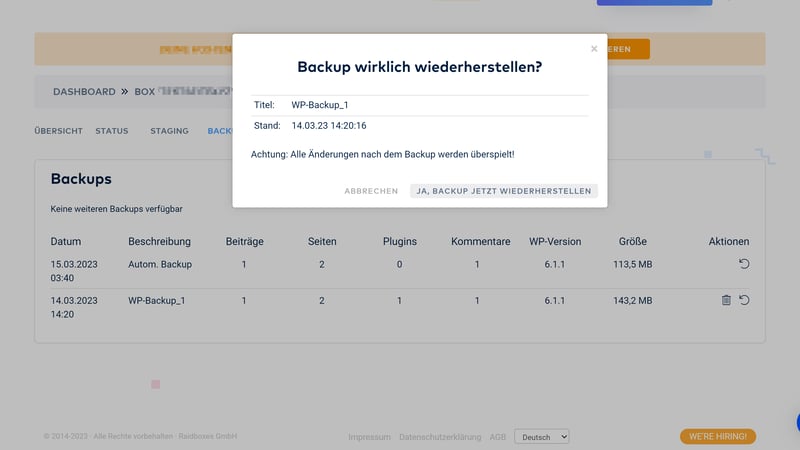Viewport: 800px width, 450px height.
Task: Confirm with JA, BACKUP JETZT WIEDERHERSTELLEN
Action: coord(503,191)
